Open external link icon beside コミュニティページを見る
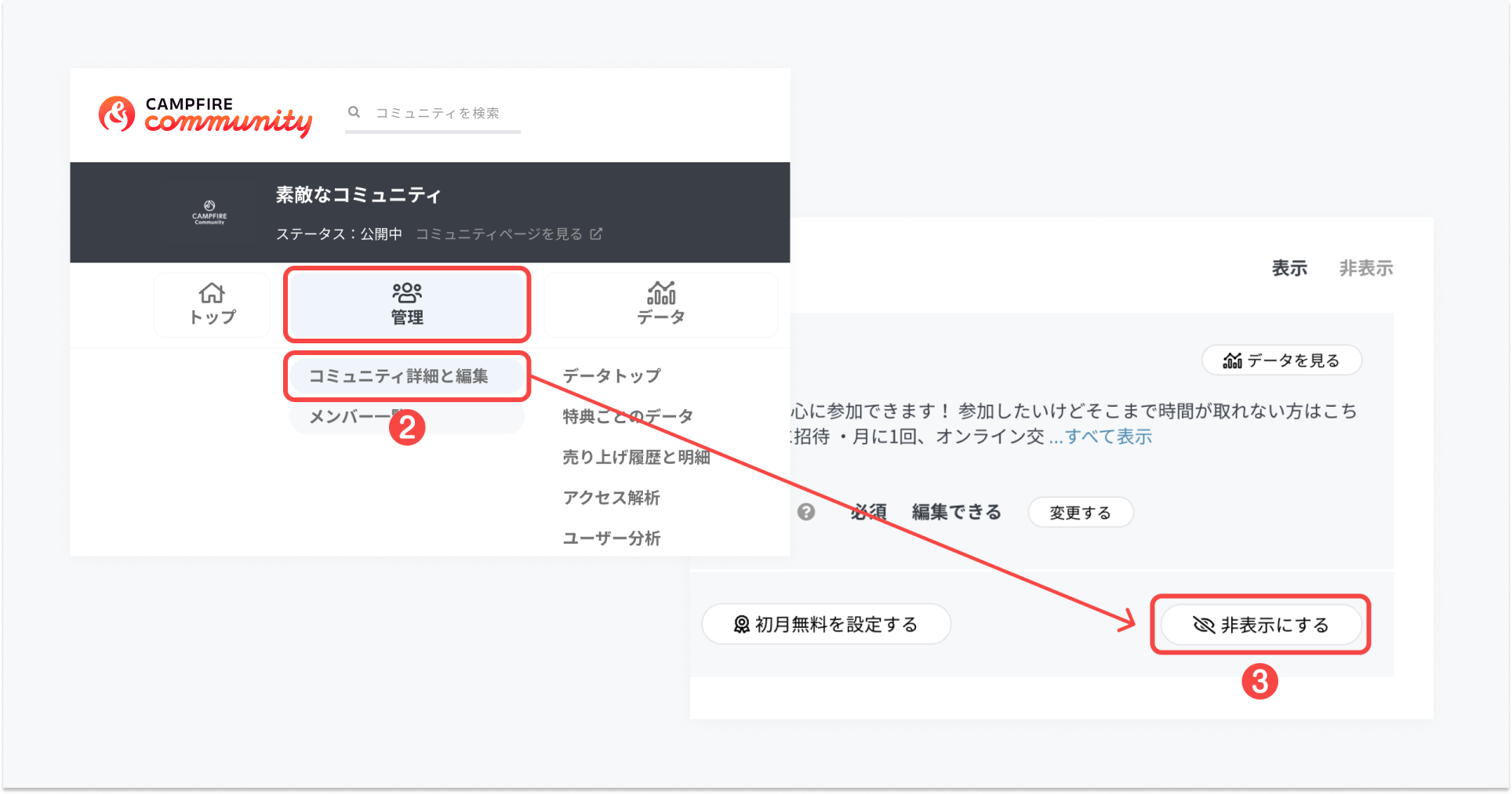The height and width of the screenshot is (794, 1512). tap(596, 234)
